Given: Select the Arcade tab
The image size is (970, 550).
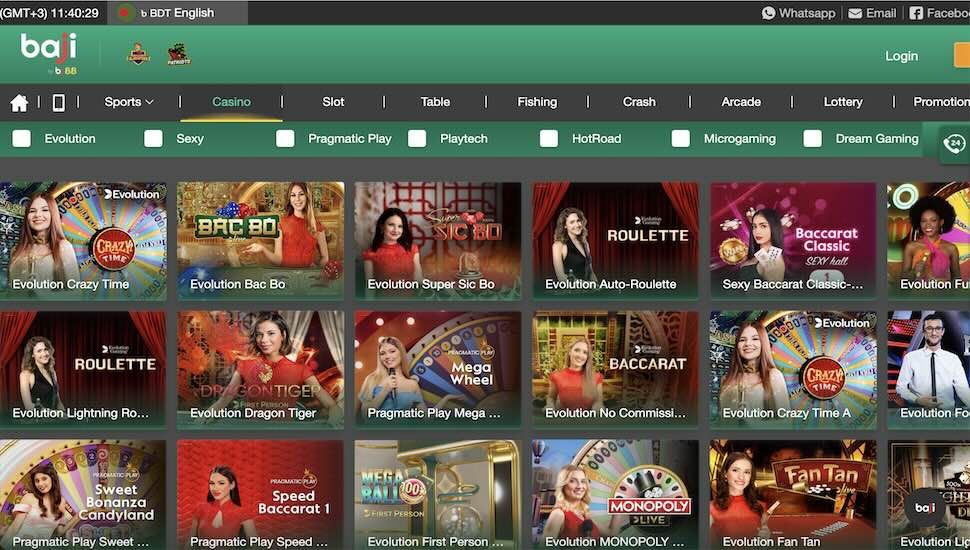Looking at the screenshot, I should pyautogui.click(x=741, y=102).
